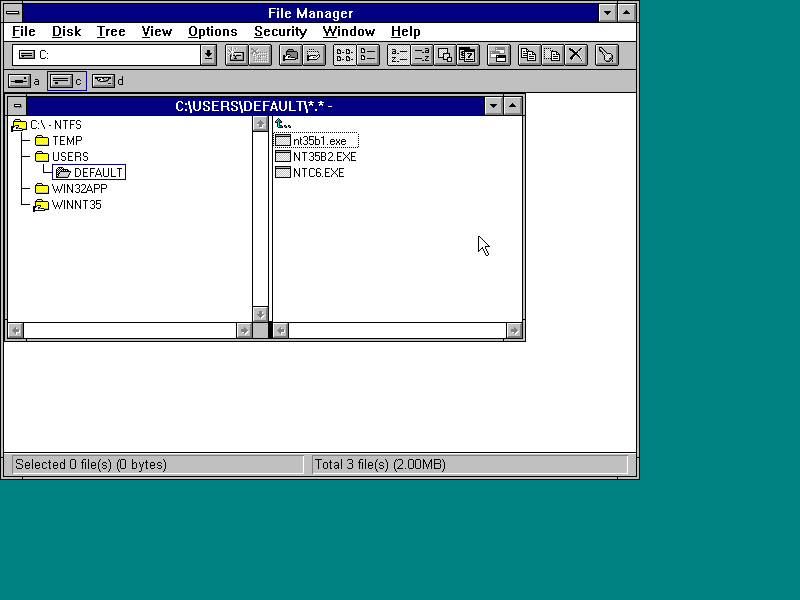Click tree pane scroll left arrow
Screen dimensions: 800x600
click(16, 331)
